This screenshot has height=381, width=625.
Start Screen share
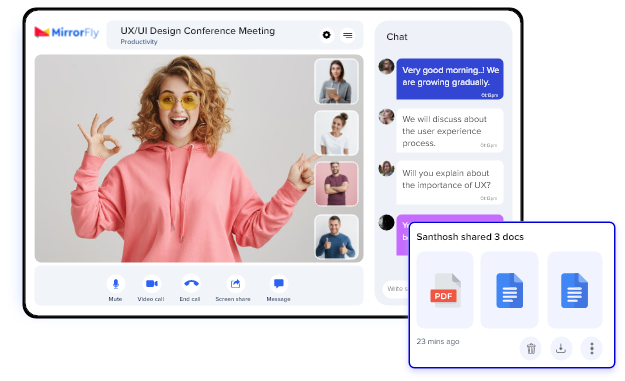pyautogui.click(x=236, y=284)
